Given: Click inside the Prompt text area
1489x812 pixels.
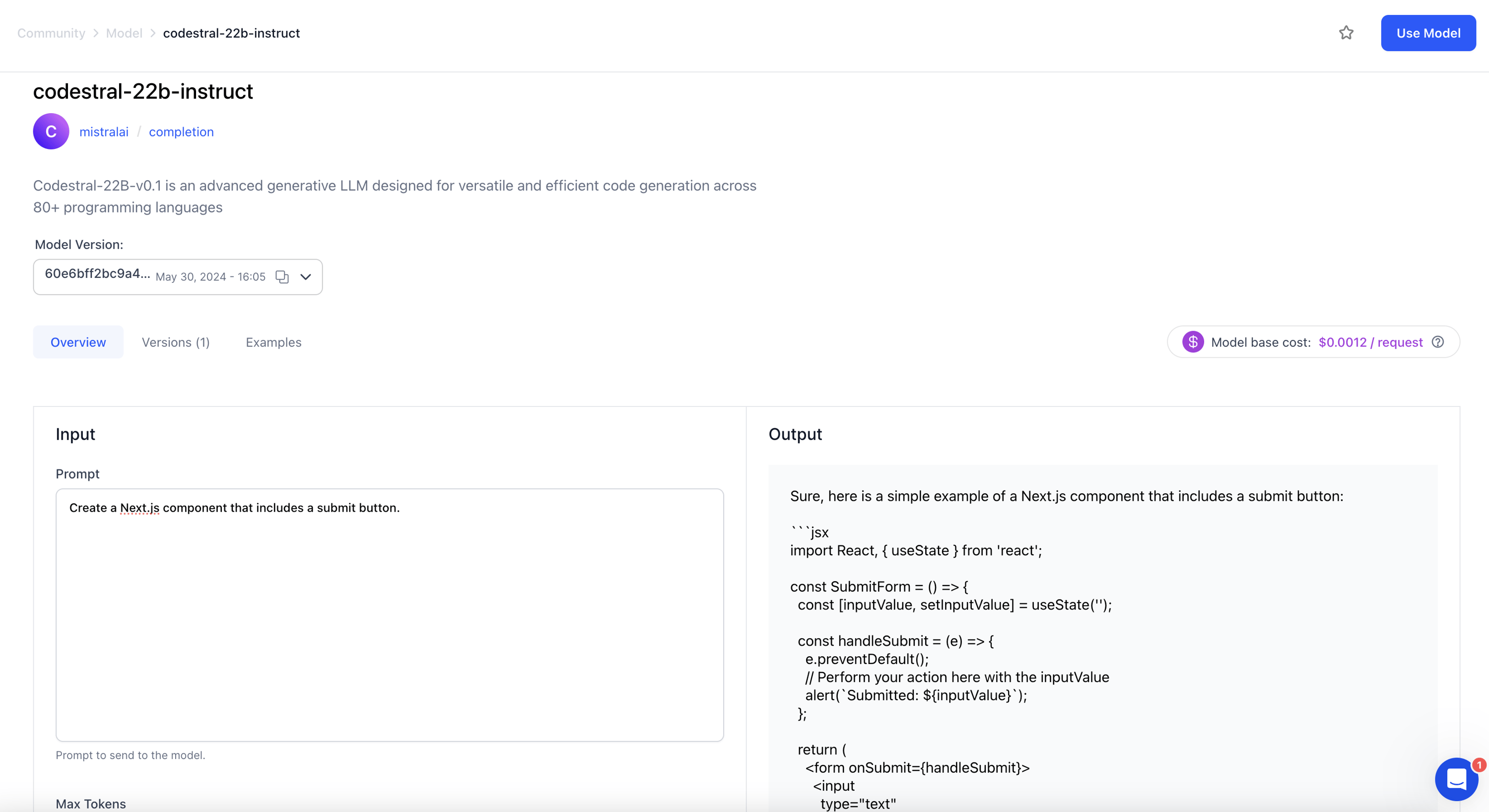Looking at the screenshot, I should (x=389, y=614).
